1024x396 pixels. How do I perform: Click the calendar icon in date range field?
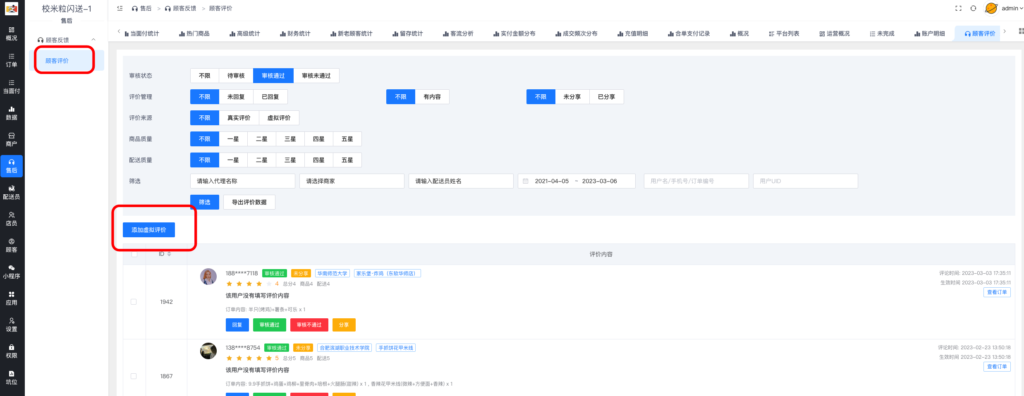tap(525, 181)
